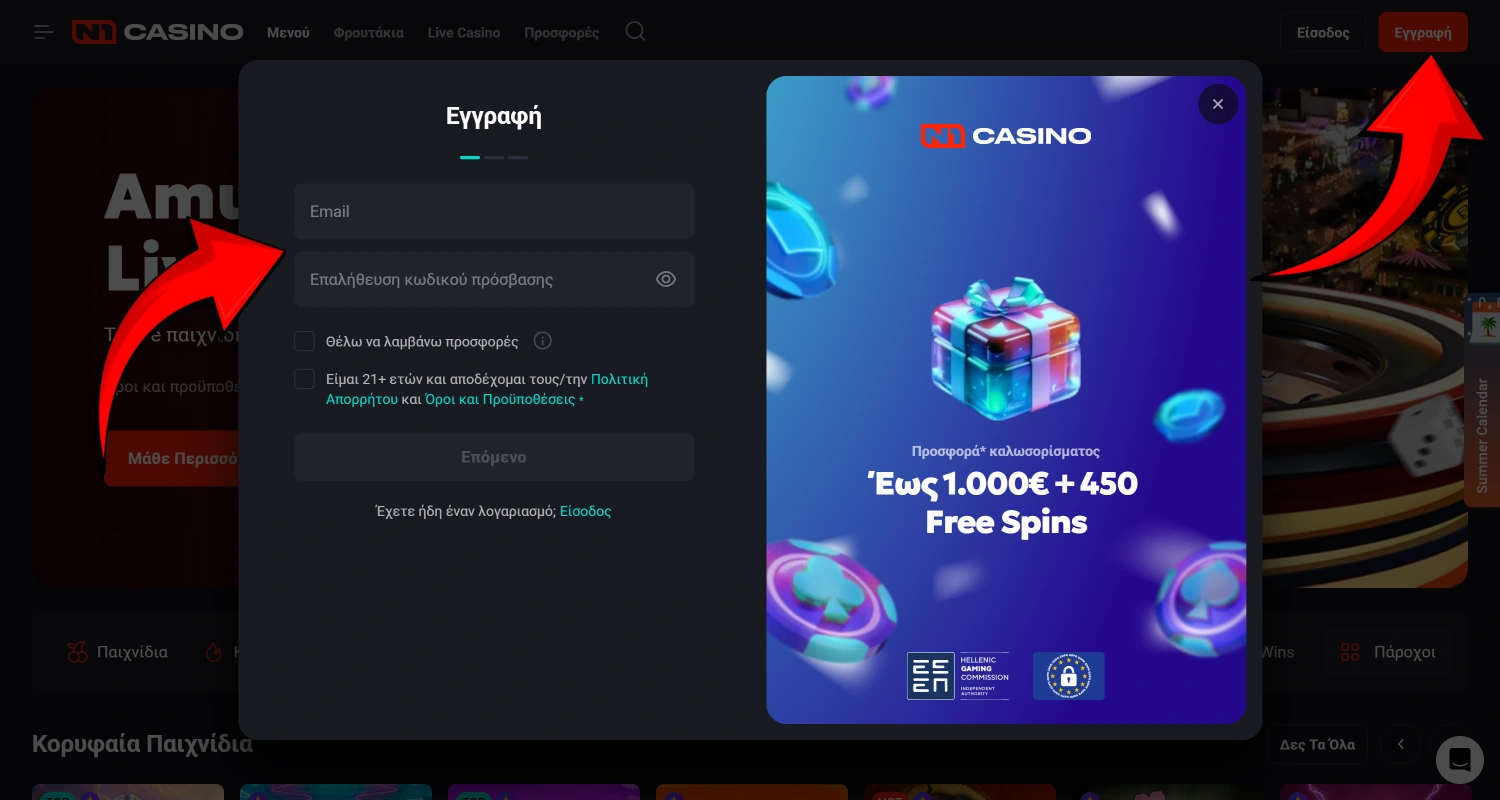Open the Προσφορές menu item
This screenshot has width=1500, height=800.
point(562,32)
